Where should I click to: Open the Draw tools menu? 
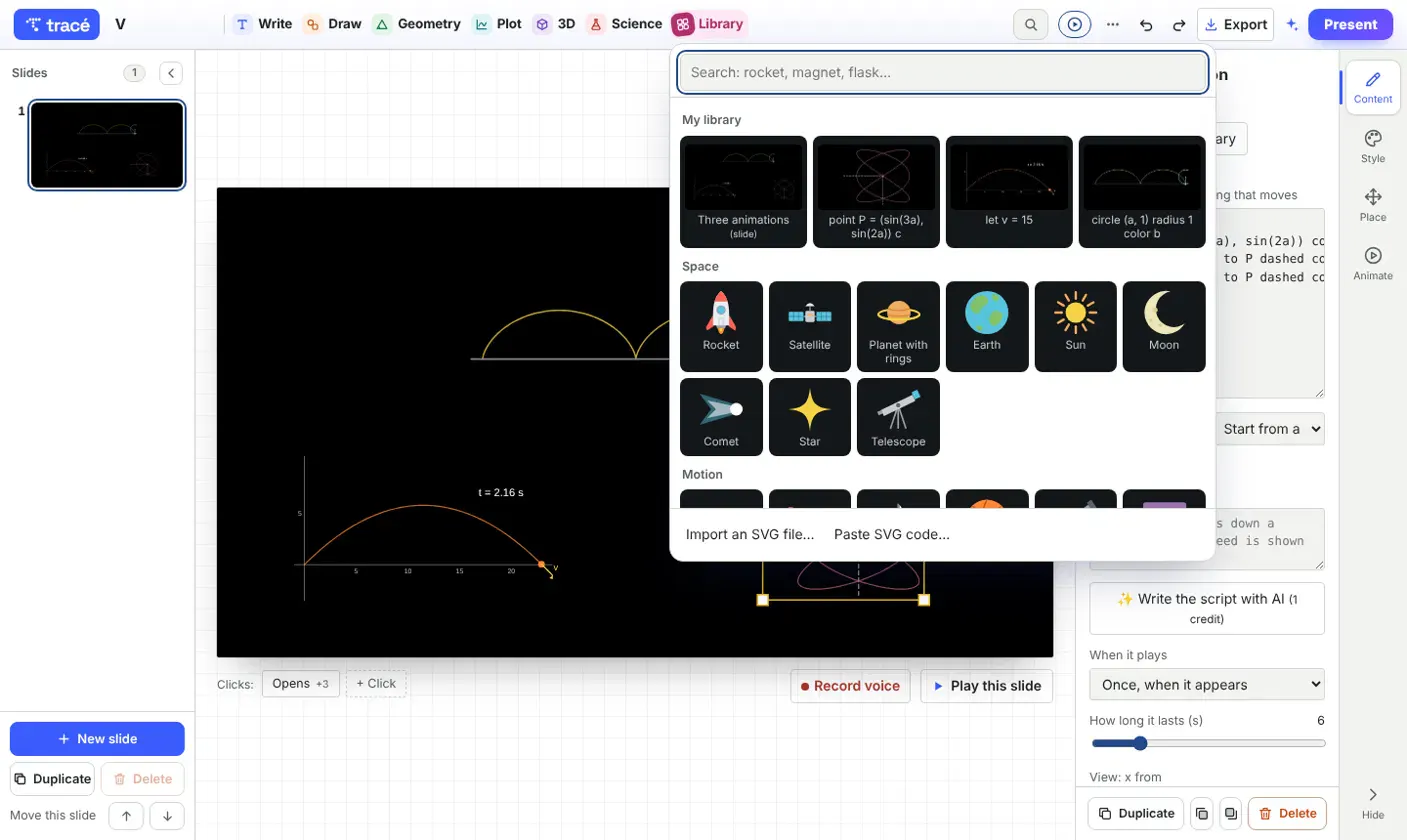(x=333, y=24)
